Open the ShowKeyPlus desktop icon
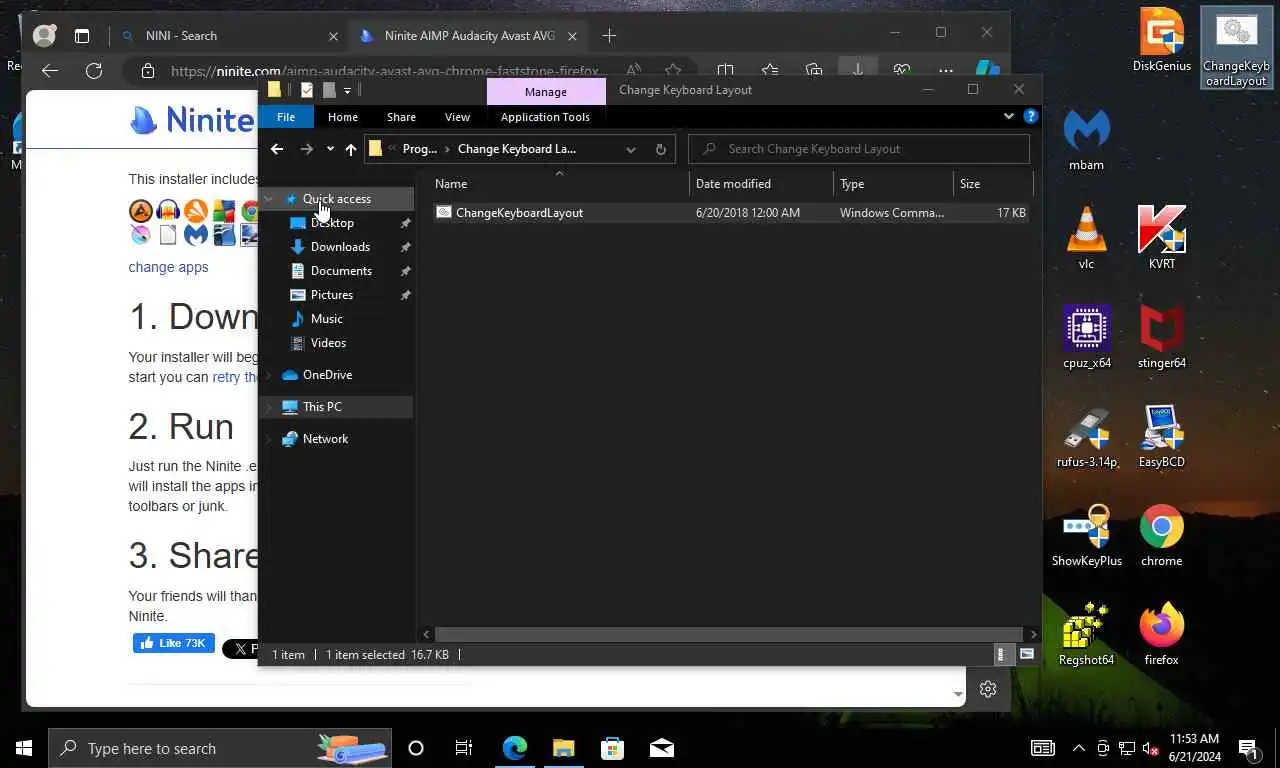1280x768 pixels. tap(1086, 535)
